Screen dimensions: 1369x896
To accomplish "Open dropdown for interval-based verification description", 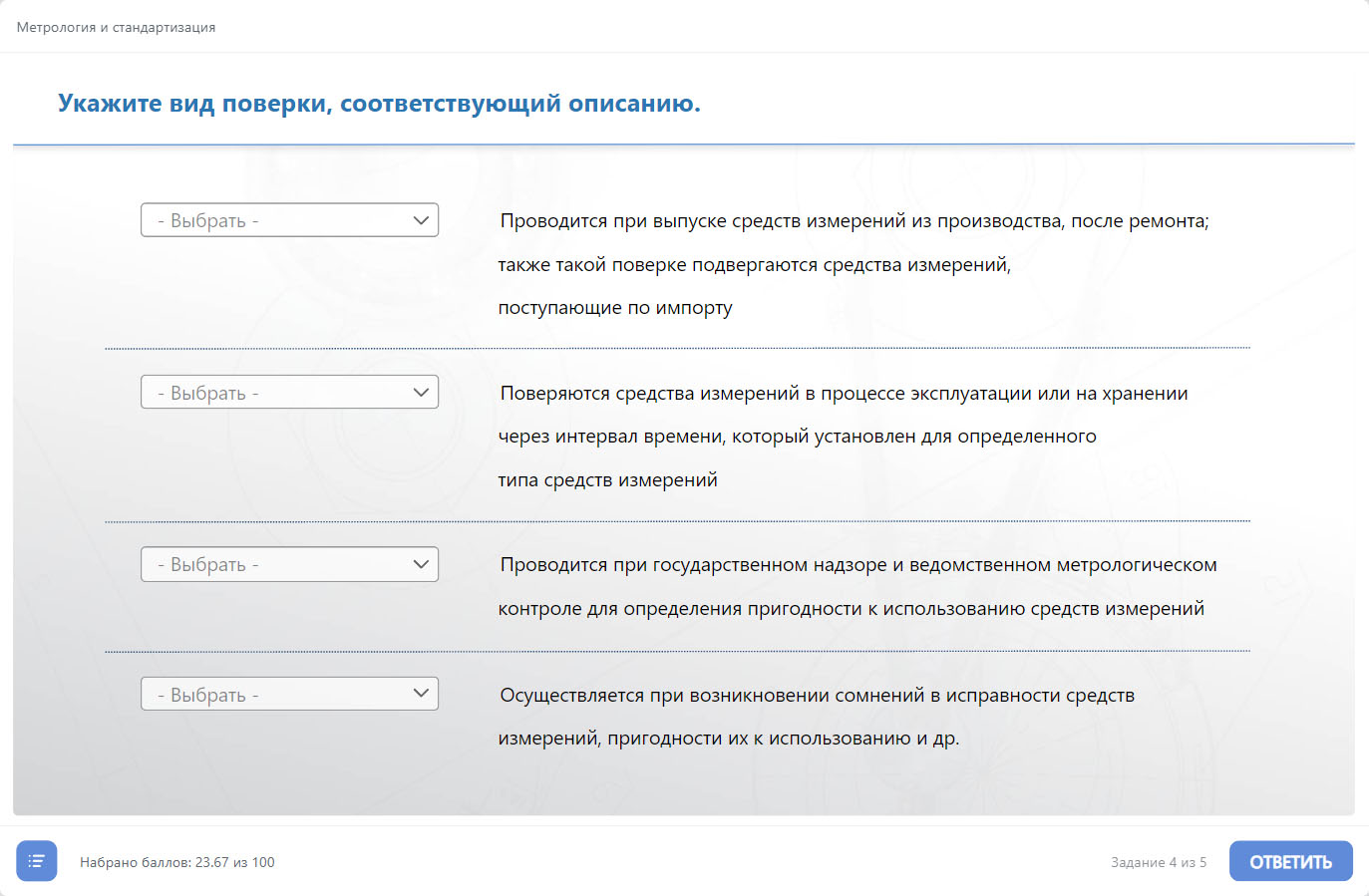I will tap(289, 393).
